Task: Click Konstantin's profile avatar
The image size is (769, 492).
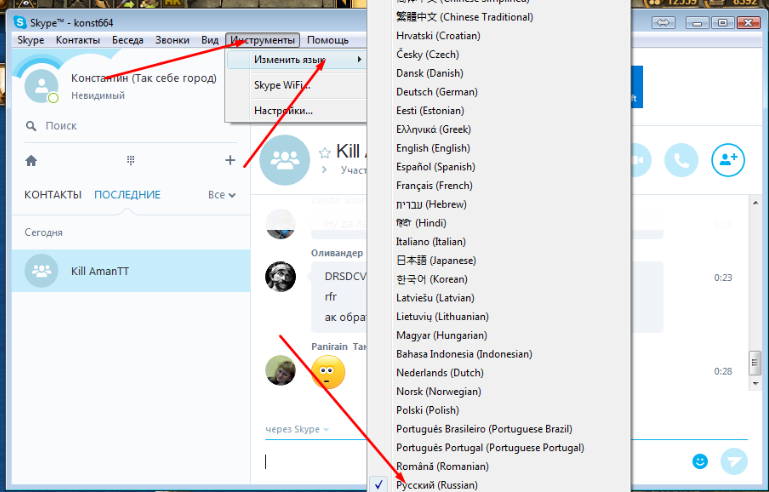Action: (x=42, y=85)
